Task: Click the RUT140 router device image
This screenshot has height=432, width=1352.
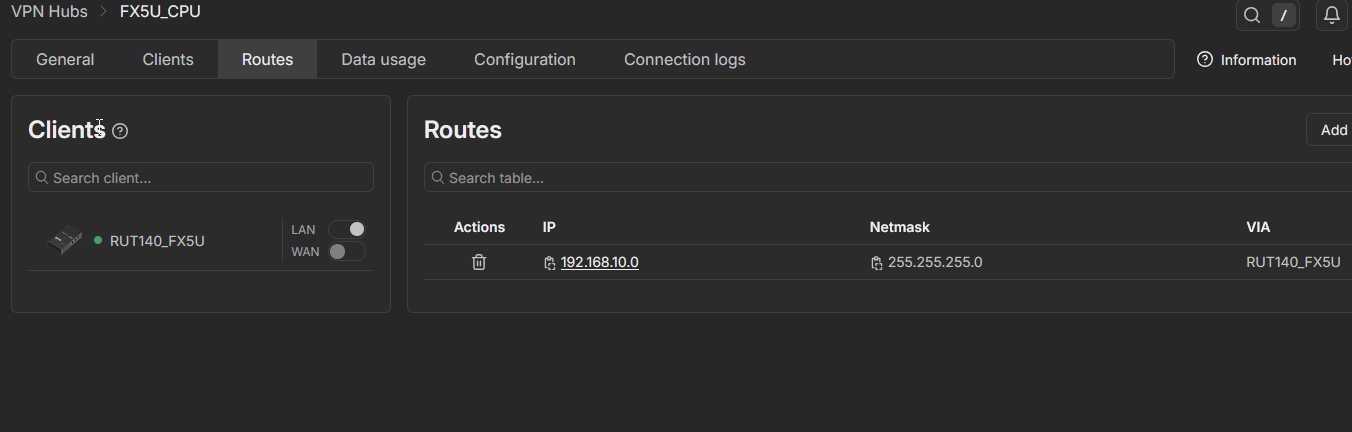Action: [x=65, y=241]
